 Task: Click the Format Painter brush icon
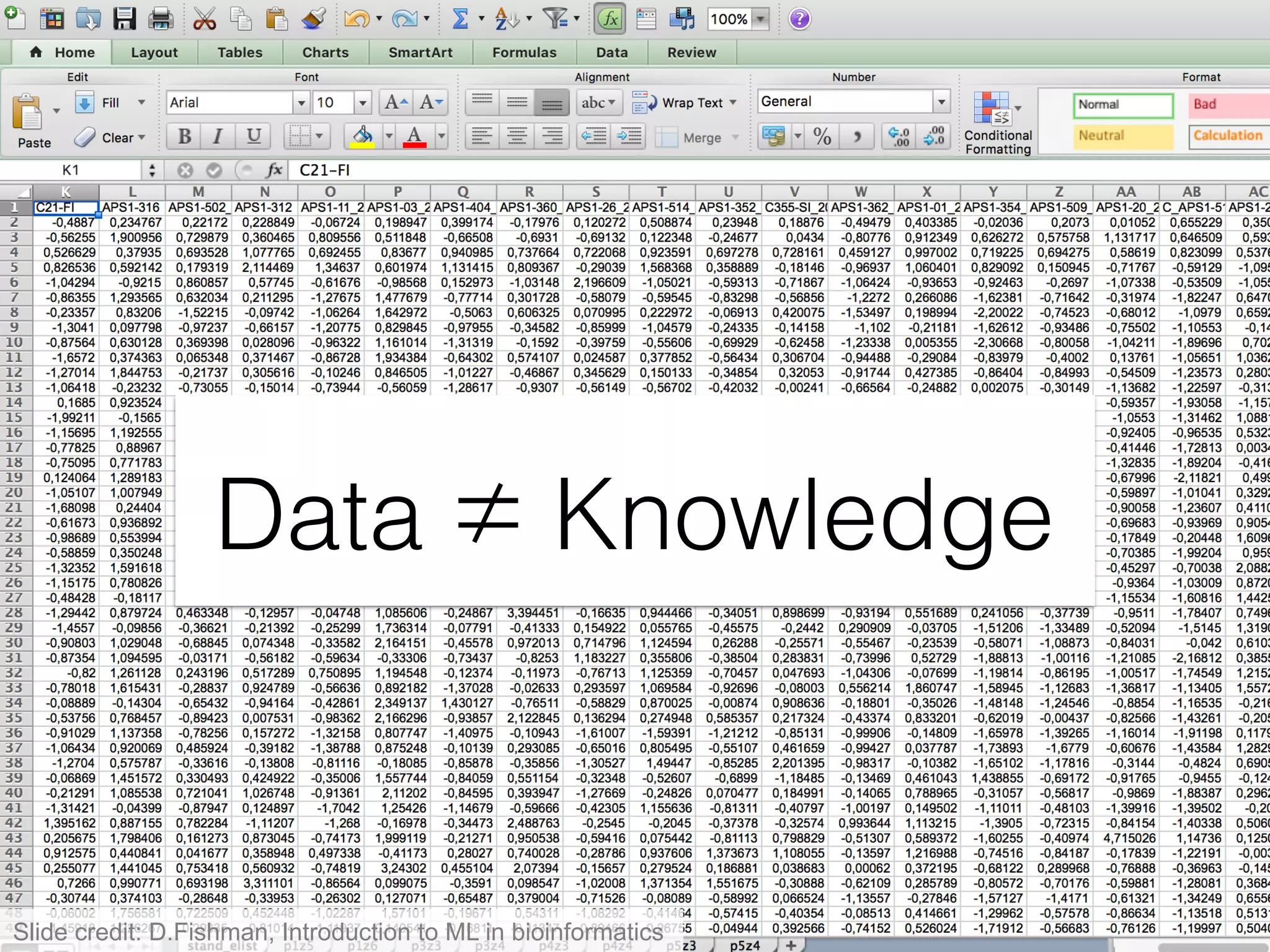(x=314, y=19)
